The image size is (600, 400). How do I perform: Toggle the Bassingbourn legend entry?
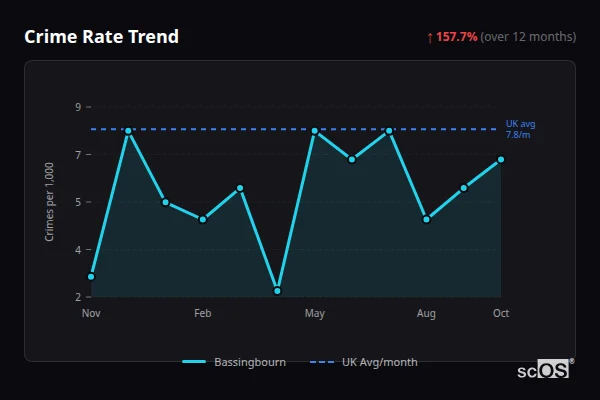234,362
